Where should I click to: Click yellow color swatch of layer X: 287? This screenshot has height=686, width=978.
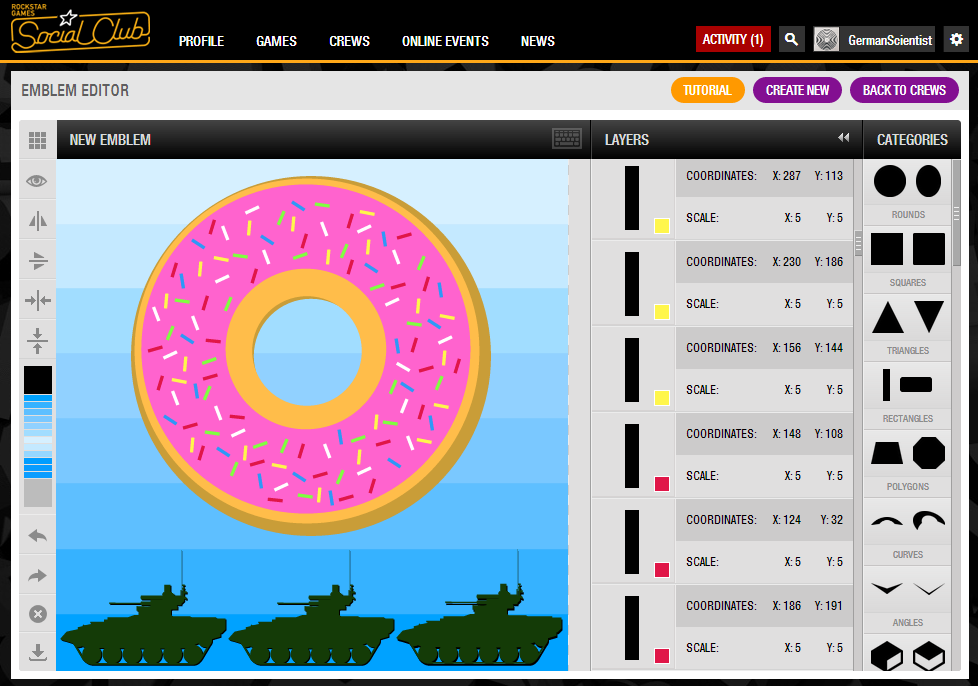pyautogui.click(x=662, y=226)
